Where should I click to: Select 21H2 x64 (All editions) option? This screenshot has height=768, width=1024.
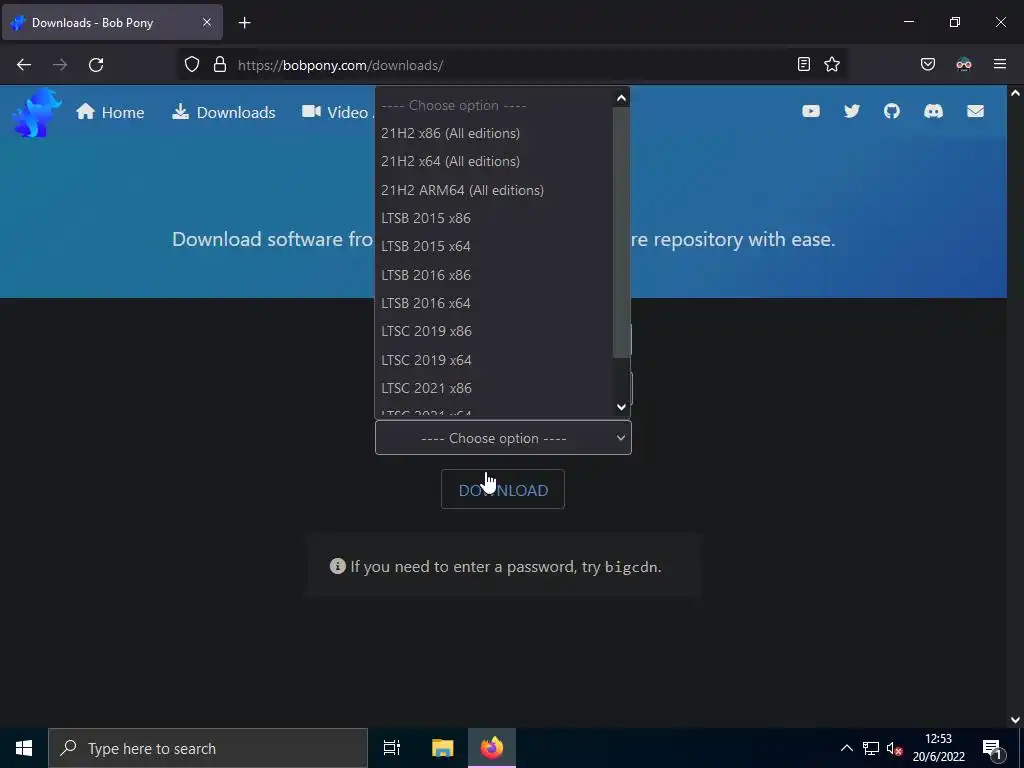click(x=494, y=161)
